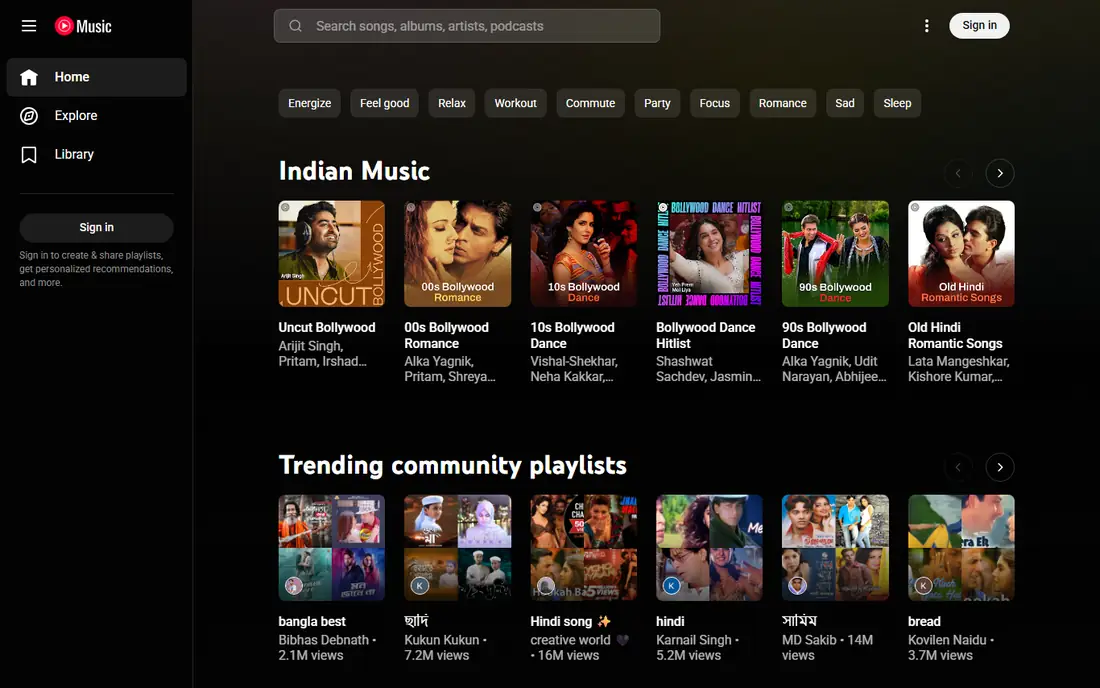Click the K avatar on hindi playlist
The height and width of the screenshot is (688, 1100).
point(671,585)
